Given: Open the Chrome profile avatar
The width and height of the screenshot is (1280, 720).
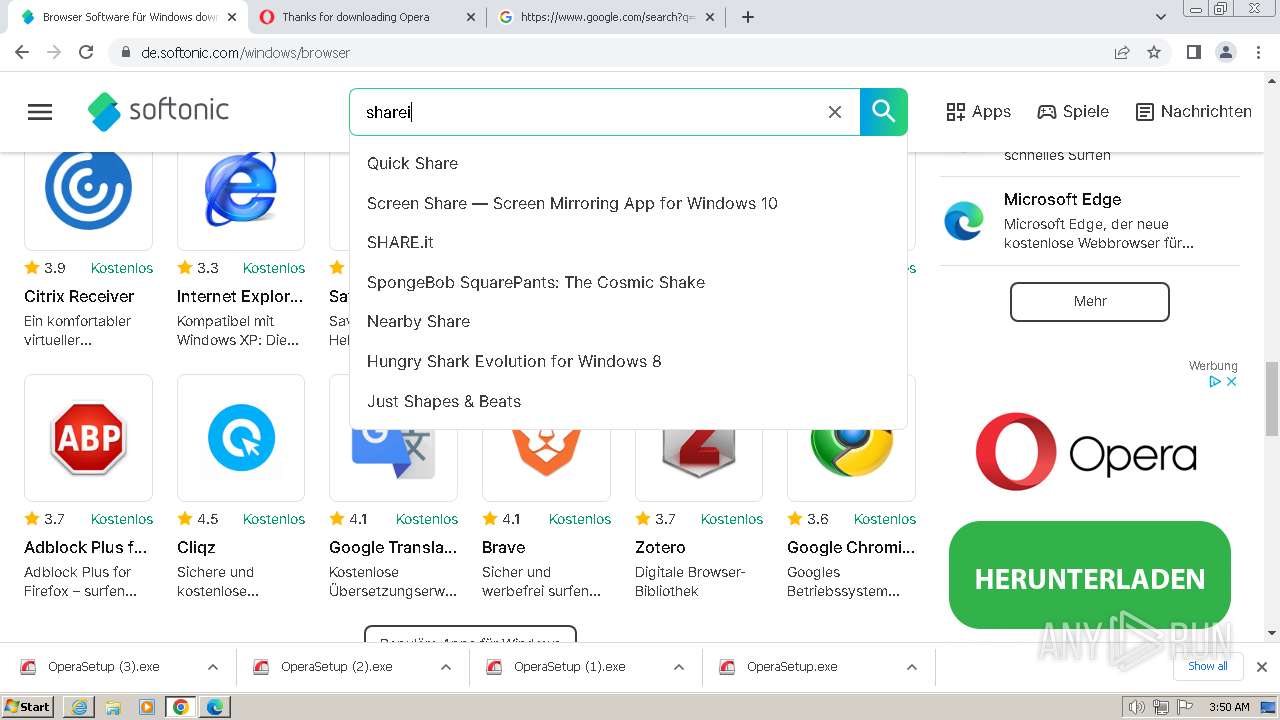Looking at the screenshot, I should [x=1226, y=53].
